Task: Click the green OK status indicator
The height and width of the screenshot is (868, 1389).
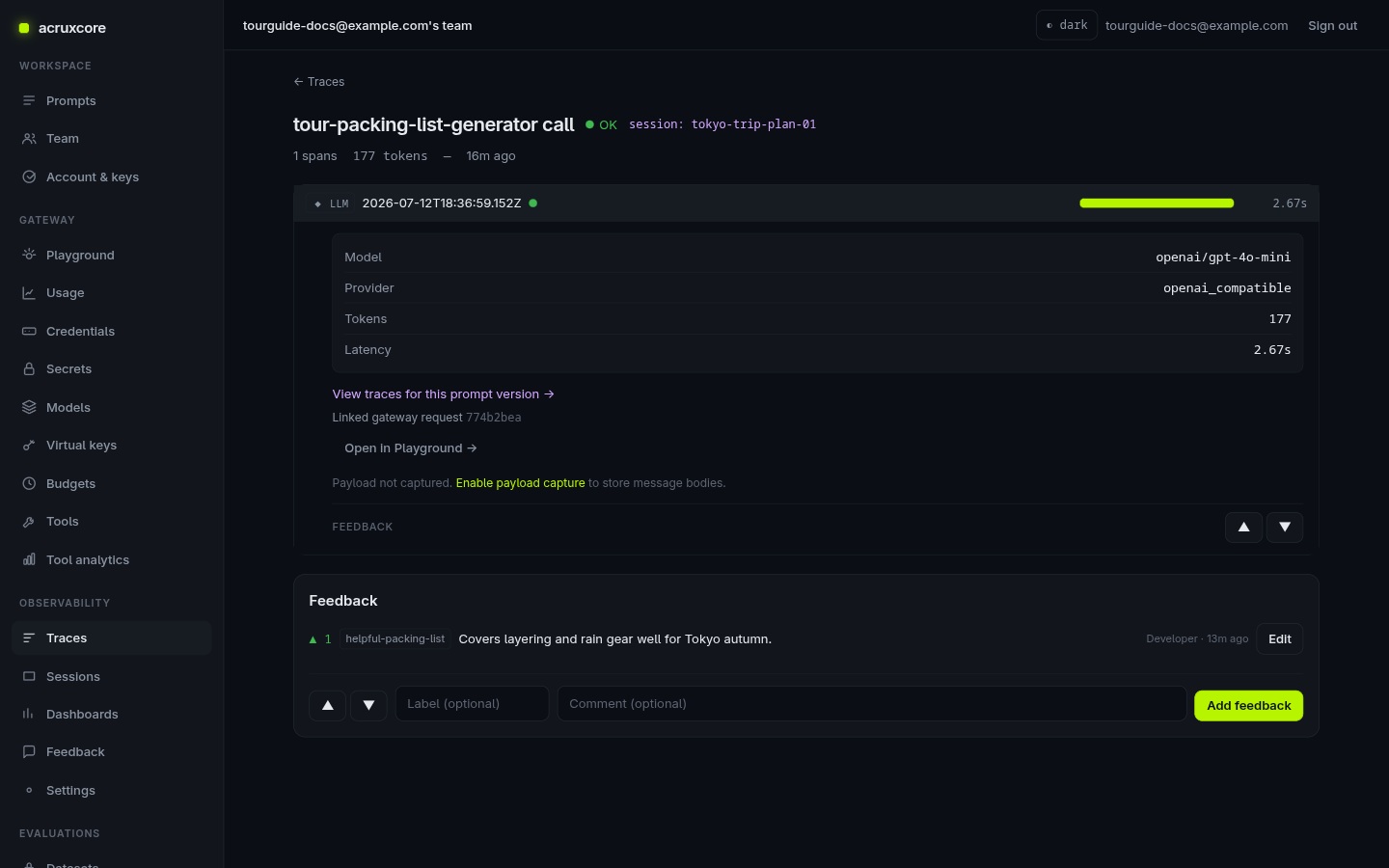Action: tap(601, 124)
